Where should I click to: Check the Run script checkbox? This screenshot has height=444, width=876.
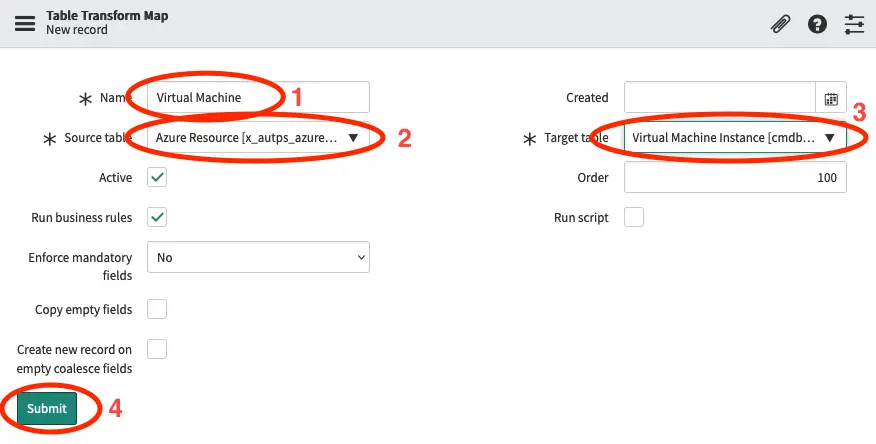point(634,217)
